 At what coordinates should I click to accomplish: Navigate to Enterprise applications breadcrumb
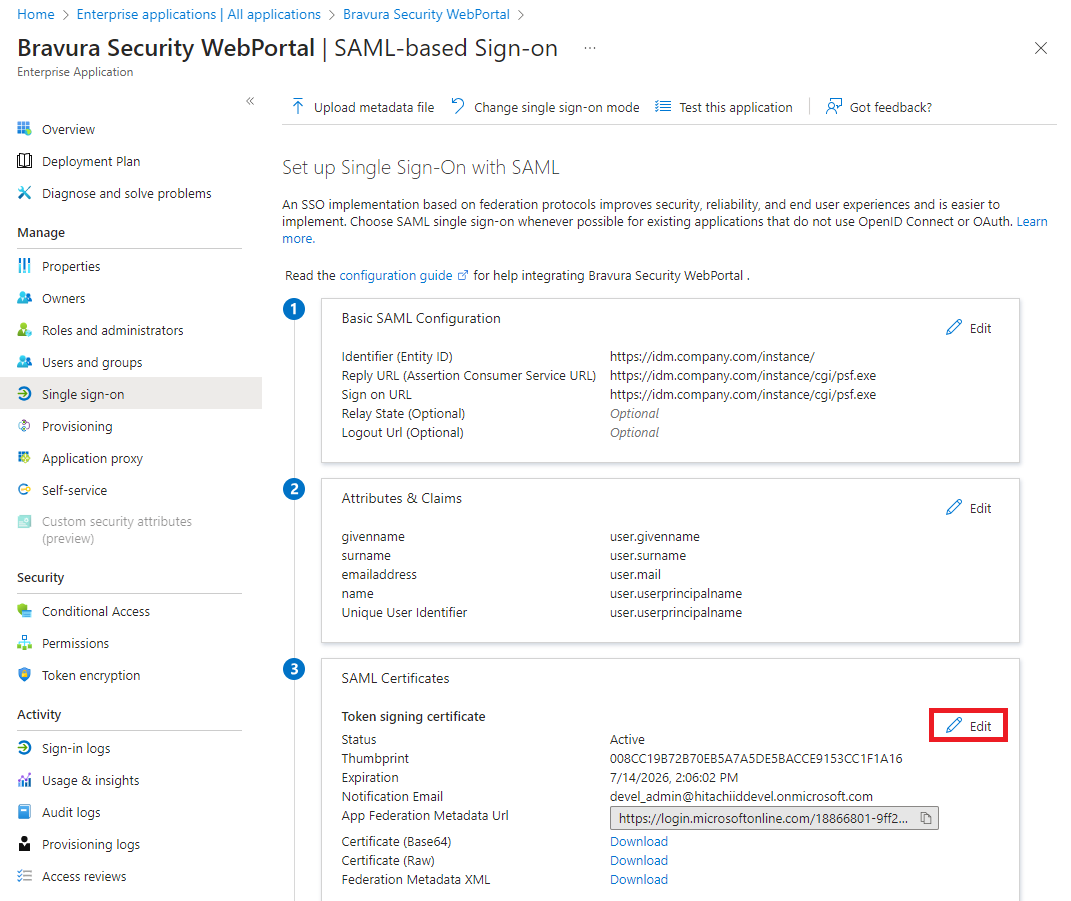click(x=197, y=13)
